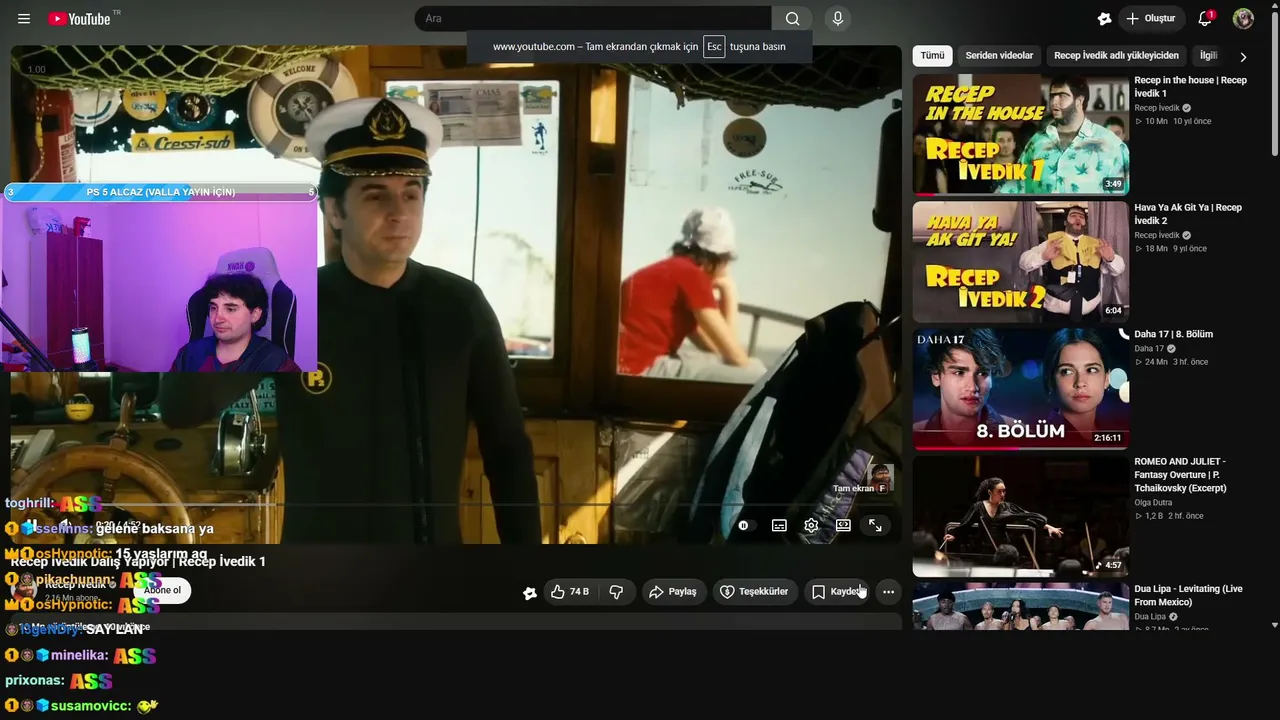This screenshot has width=1280, height=720.
Task: Click the magnifier search button
Action: (792, 19)
